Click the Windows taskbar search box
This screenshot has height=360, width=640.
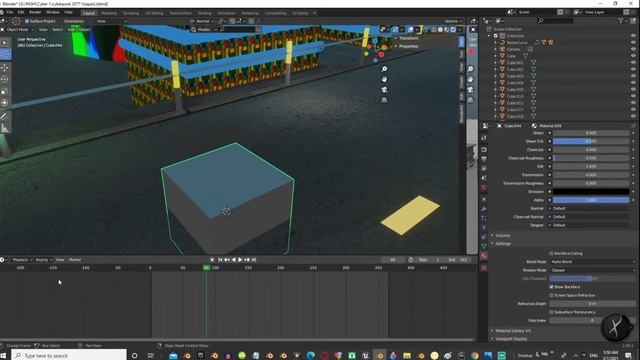tap(69, 356)
